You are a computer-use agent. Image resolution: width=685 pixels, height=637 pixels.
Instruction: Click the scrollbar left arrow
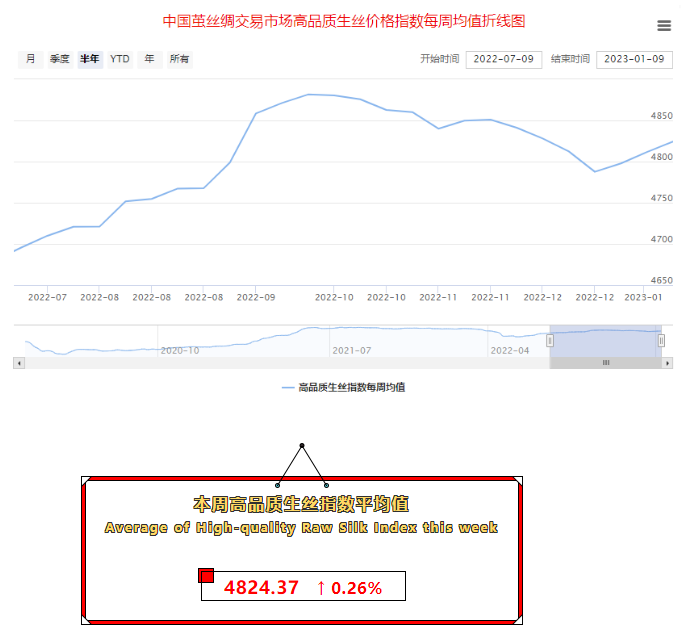(18, 363)
